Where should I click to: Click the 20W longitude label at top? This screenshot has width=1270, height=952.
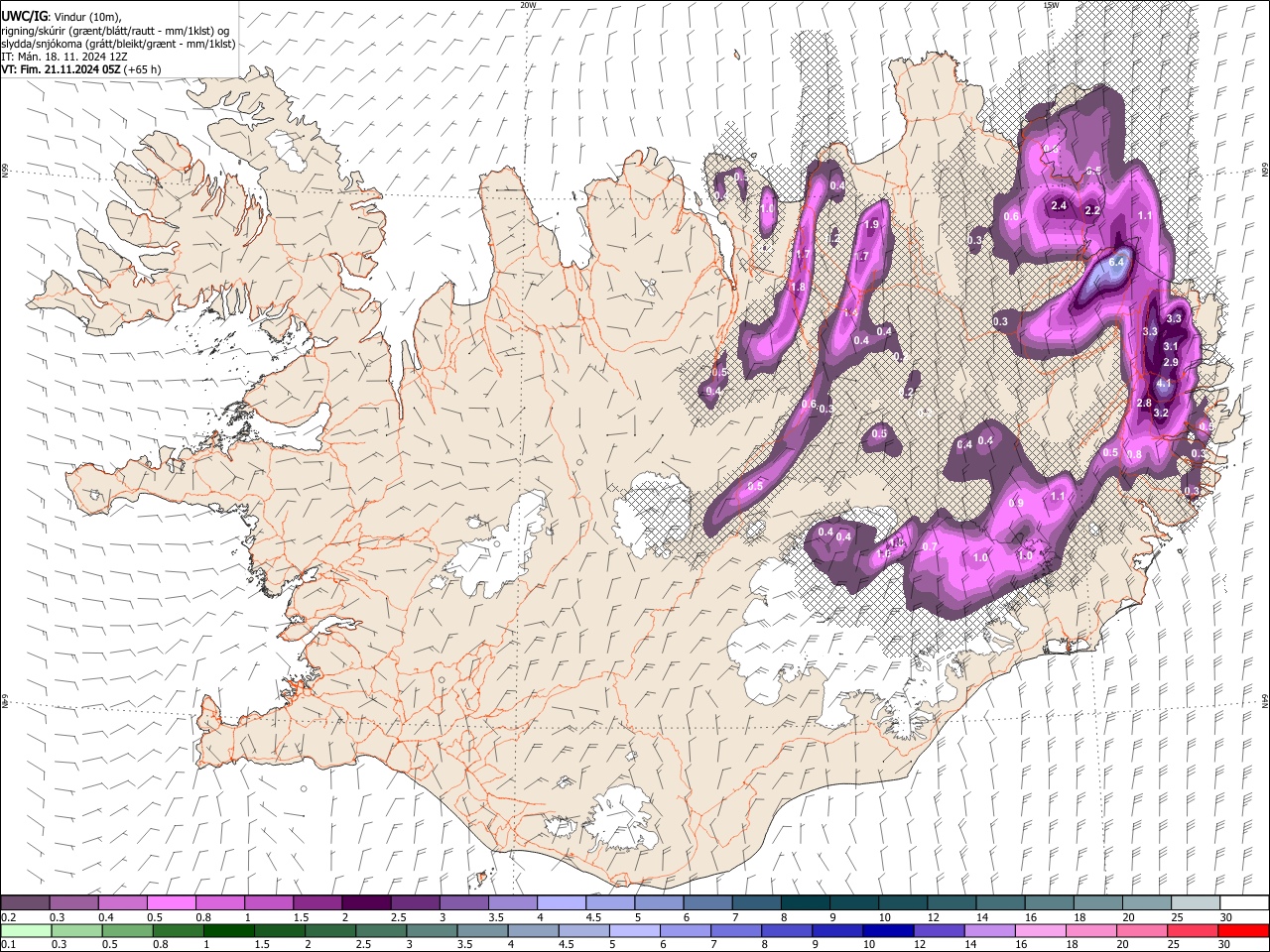528,5
